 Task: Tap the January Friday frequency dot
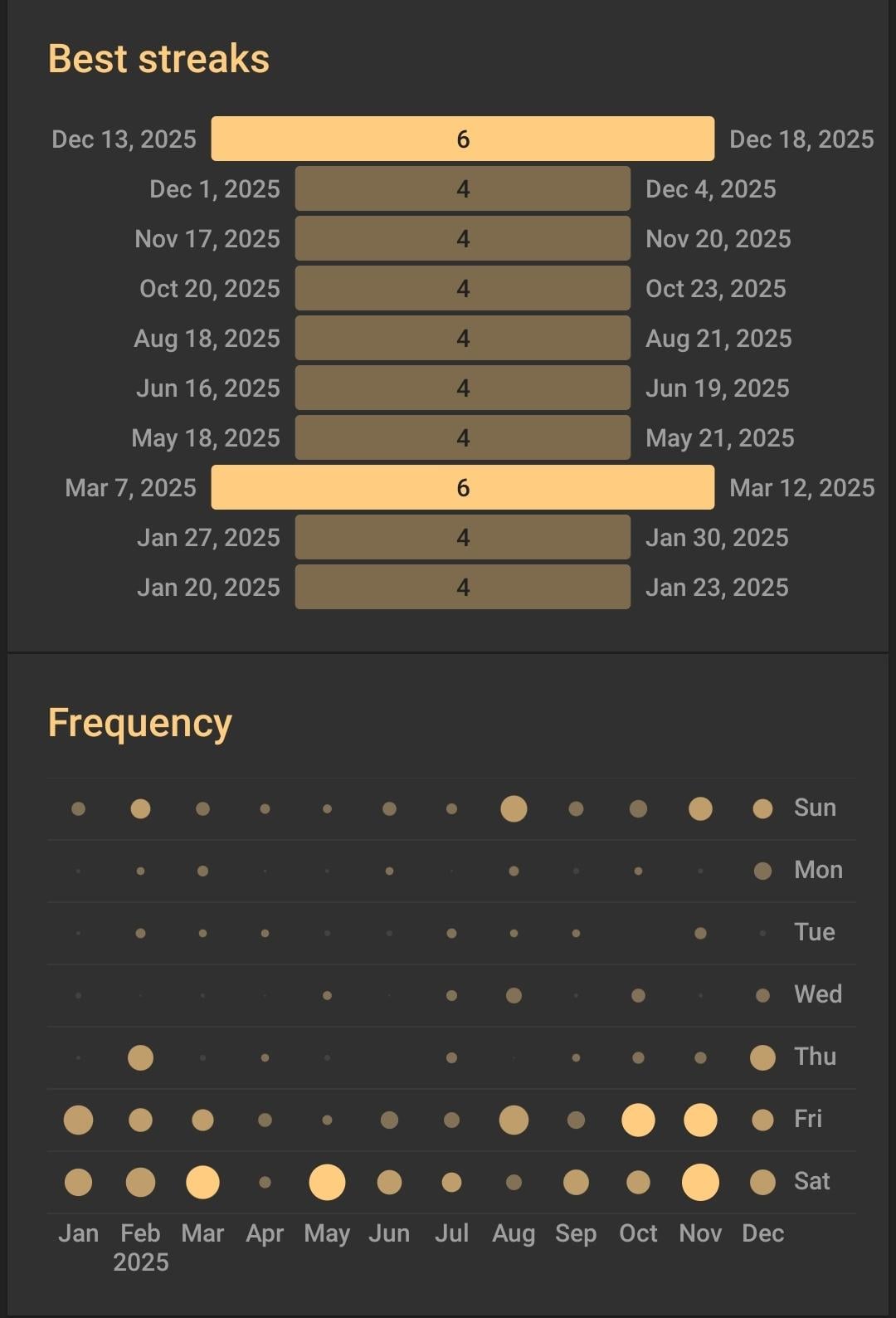78,1120
